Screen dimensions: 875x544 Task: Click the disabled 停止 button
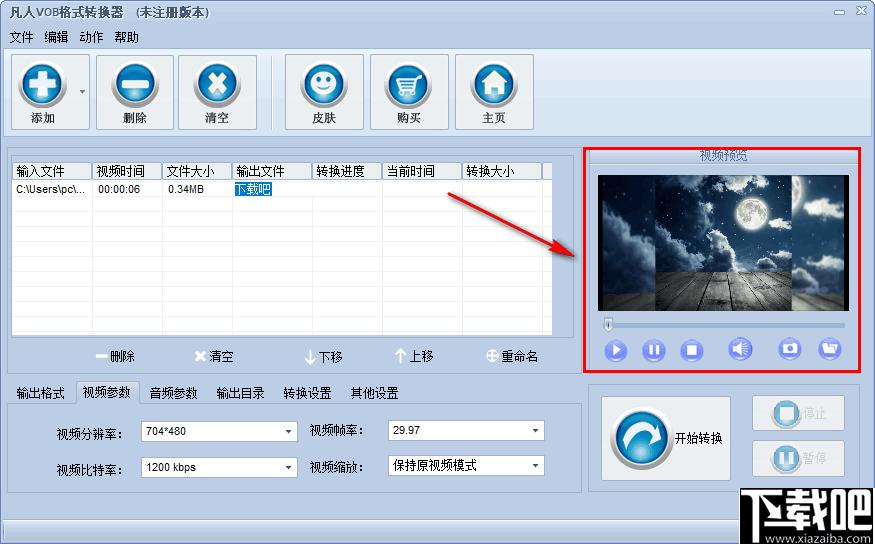coord(799,413)
